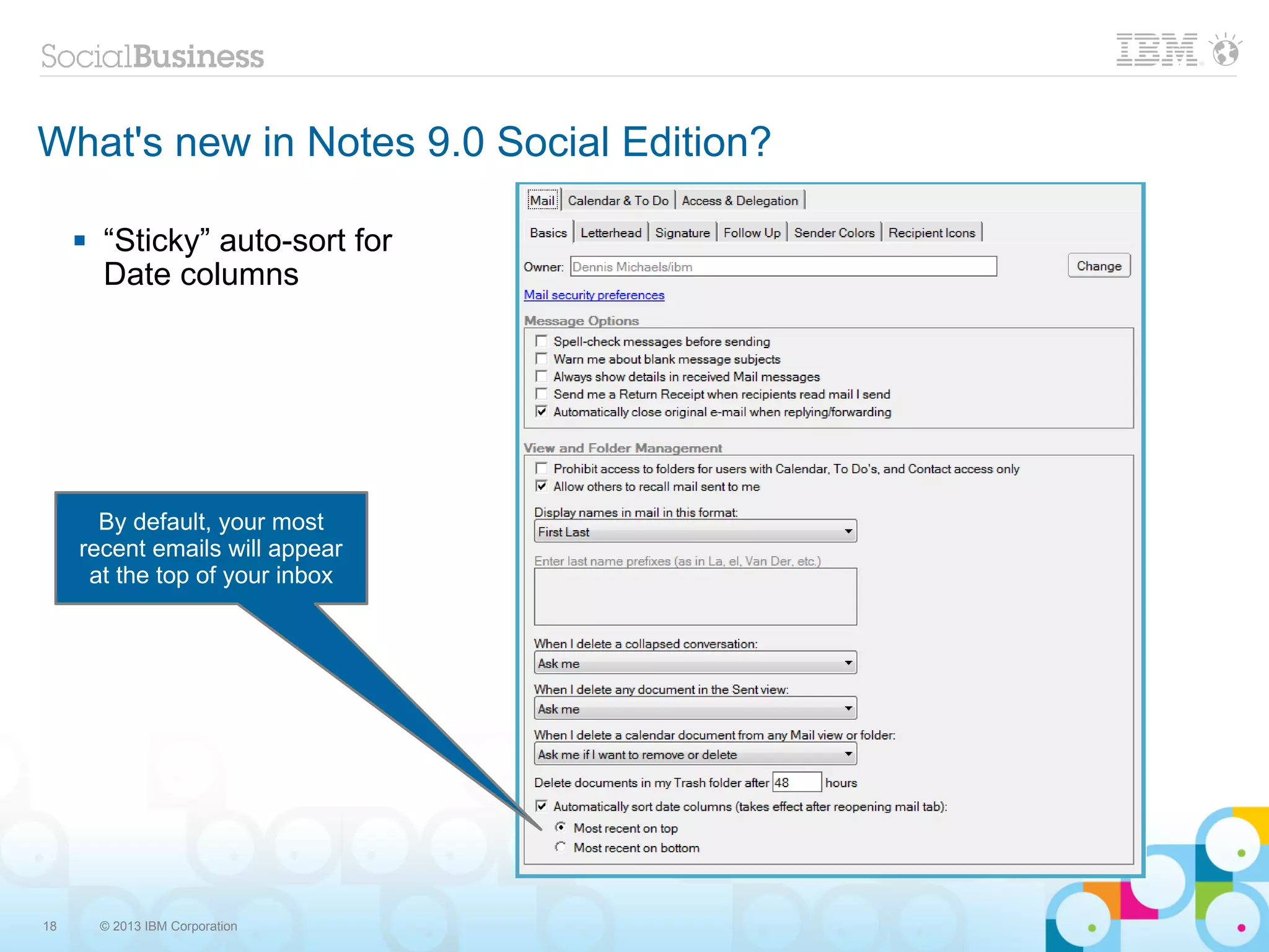Choose Most recent on bottom radio option
Image resolution: width=1269 pixels, height=952 pixels.
(560, 847)
